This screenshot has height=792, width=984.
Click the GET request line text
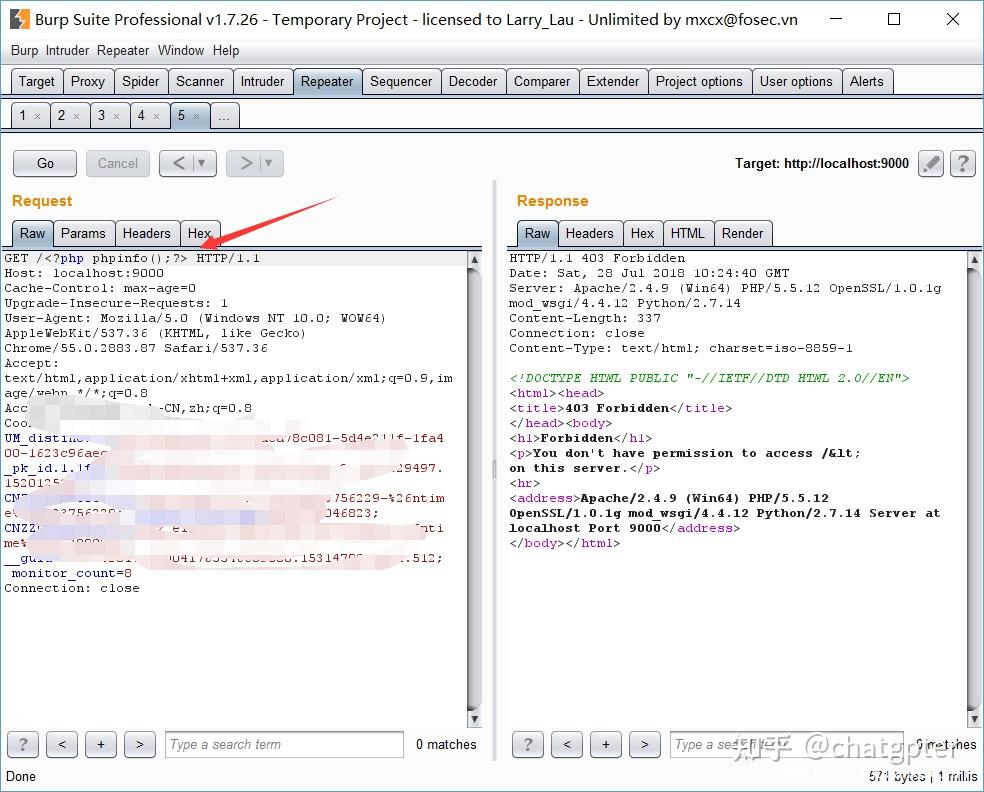tap(132, 259)
